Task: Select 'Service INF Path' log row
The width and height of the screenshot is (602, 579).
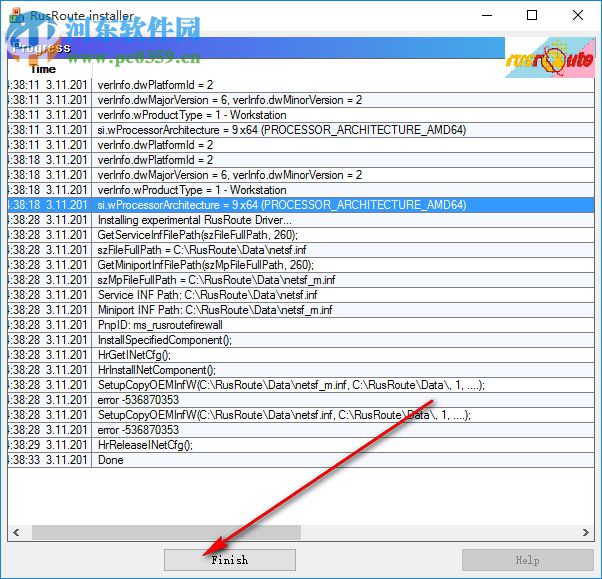Action: [x=301, y=295]
